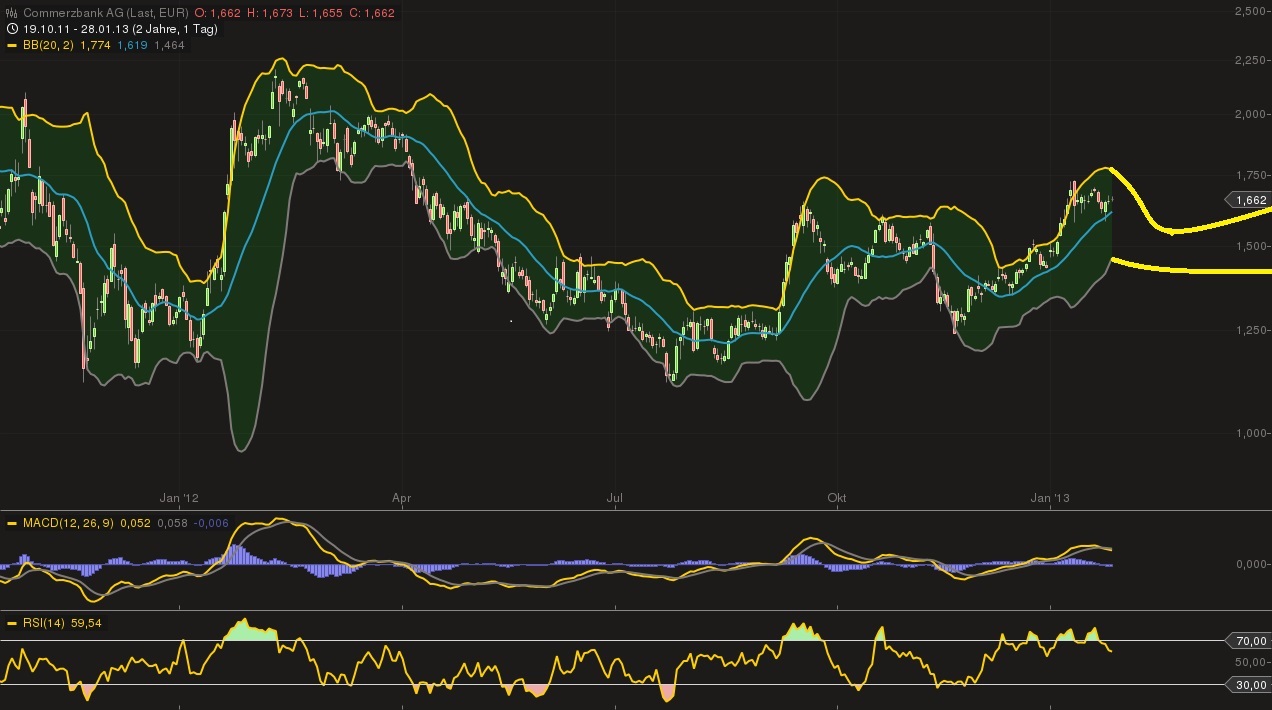Click the lower Bollinger value 1,464
This screenshot has width=1272, height=710.
point(169,45)
